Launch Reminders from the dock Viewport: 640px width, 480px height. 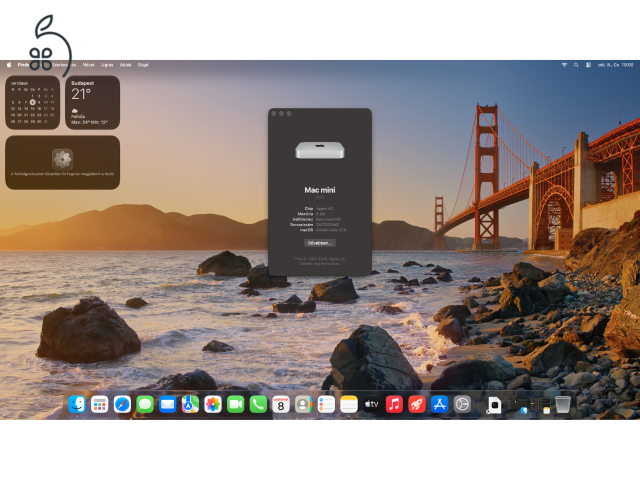coord(326,404)
